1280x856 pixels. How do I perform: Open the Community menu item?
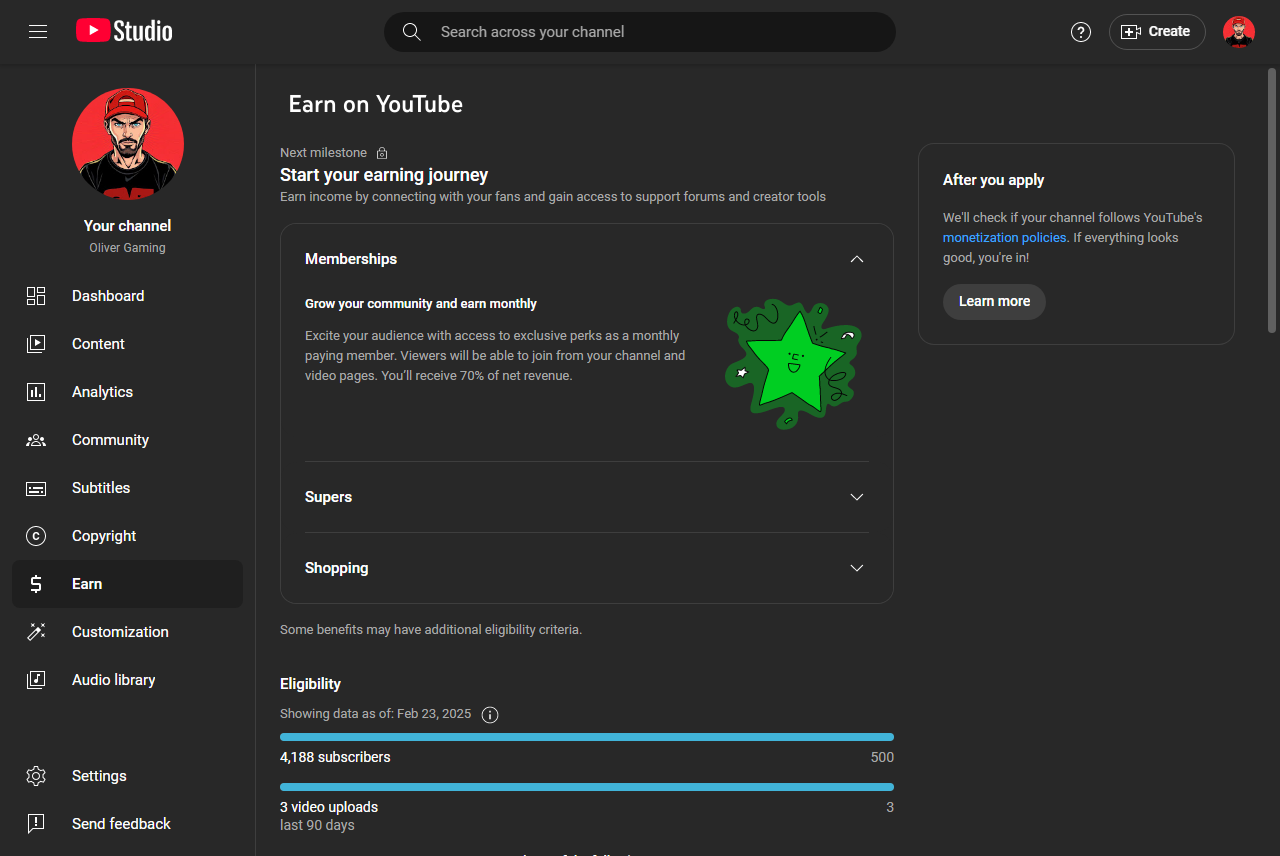(x=127, y=440)
